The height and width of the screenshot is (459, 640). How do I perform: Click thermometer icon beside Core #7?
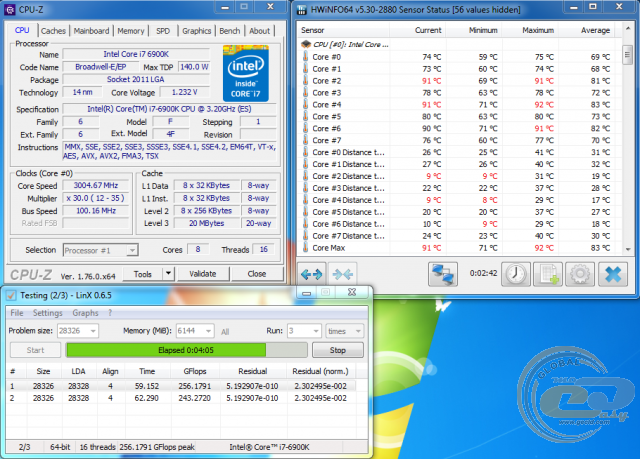click(305, 140)
